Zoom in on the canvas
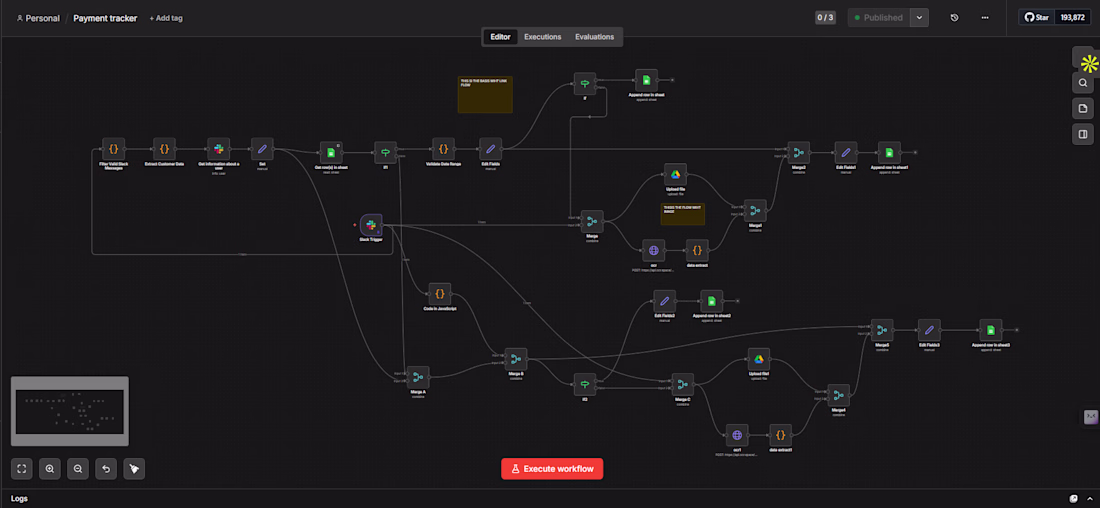 50,469
